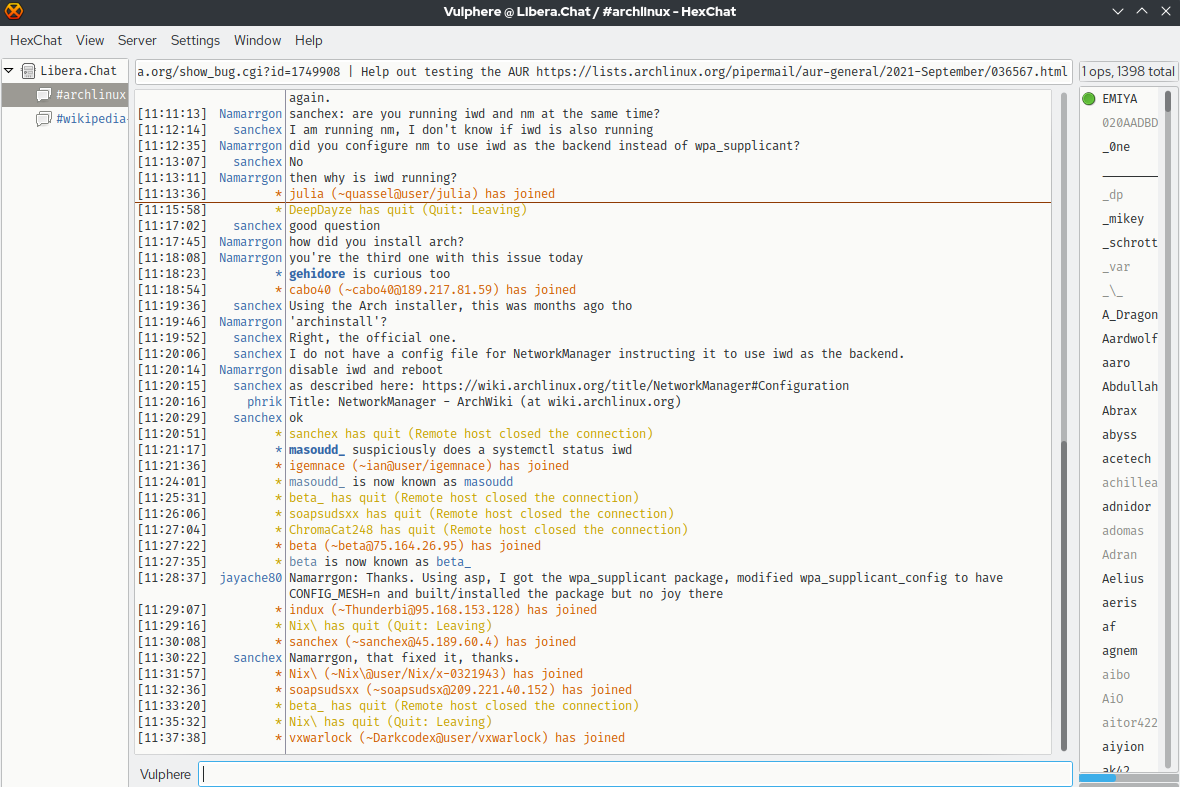Click the ops and total user count label
The image size is (1180, 787).
click(1126, 72)
